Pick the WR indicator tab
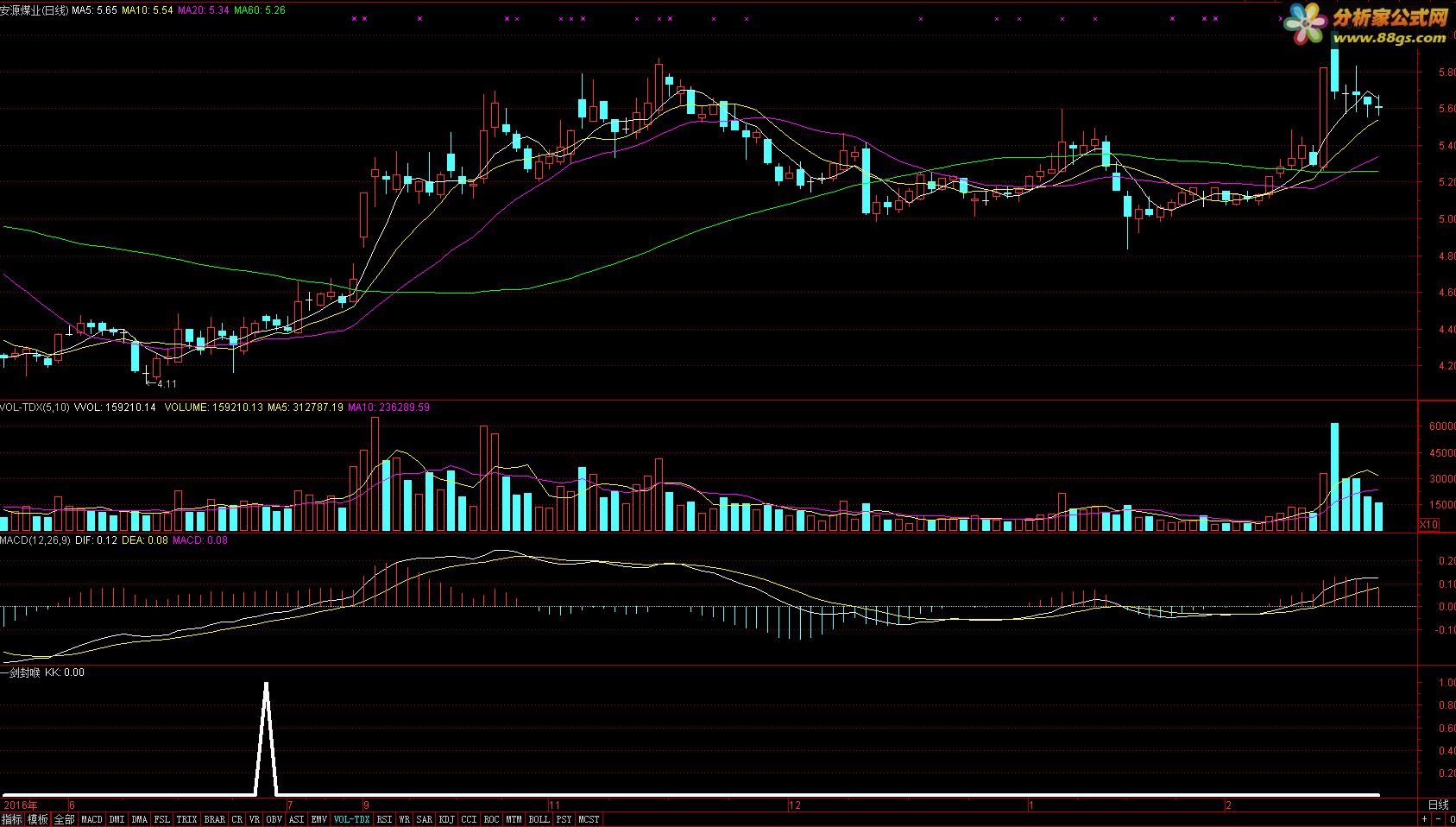 [x=404, y=819]
